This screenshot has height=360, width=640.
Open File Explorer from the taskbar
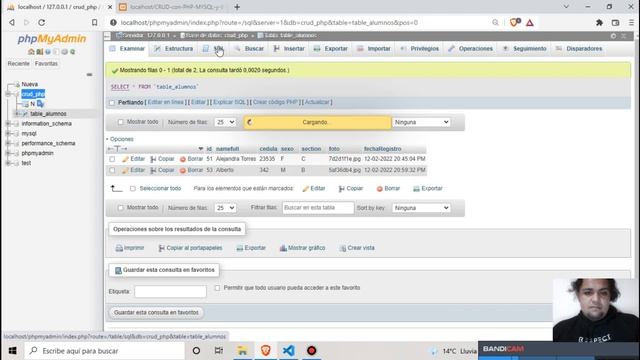[242, 351]
